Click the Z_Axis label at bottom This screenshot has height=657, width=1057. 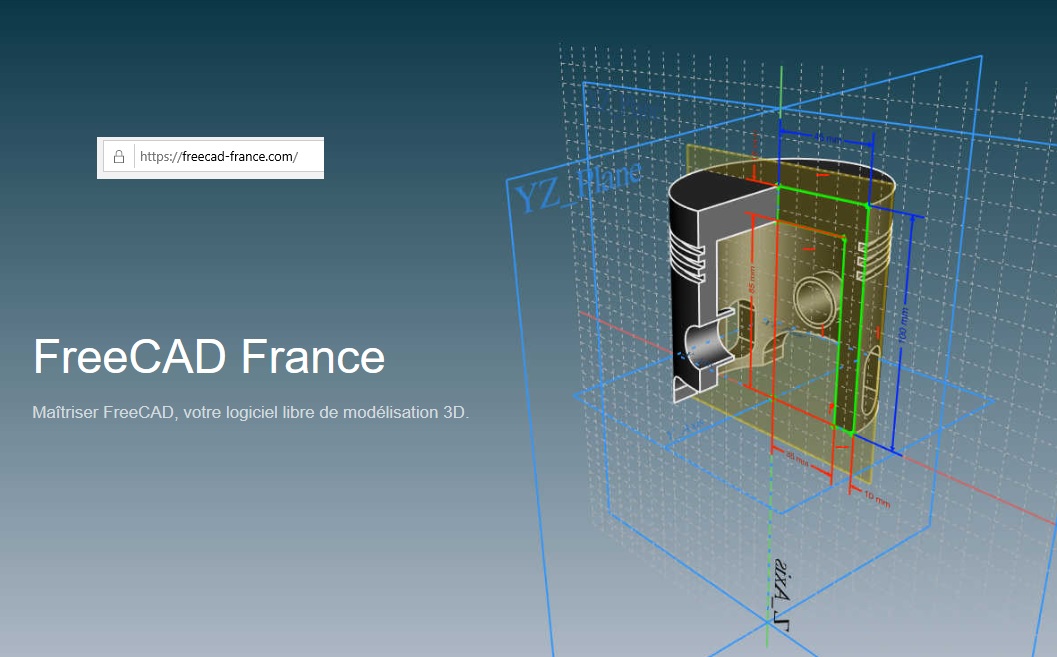pyautogui.click(x=781, y=596)
